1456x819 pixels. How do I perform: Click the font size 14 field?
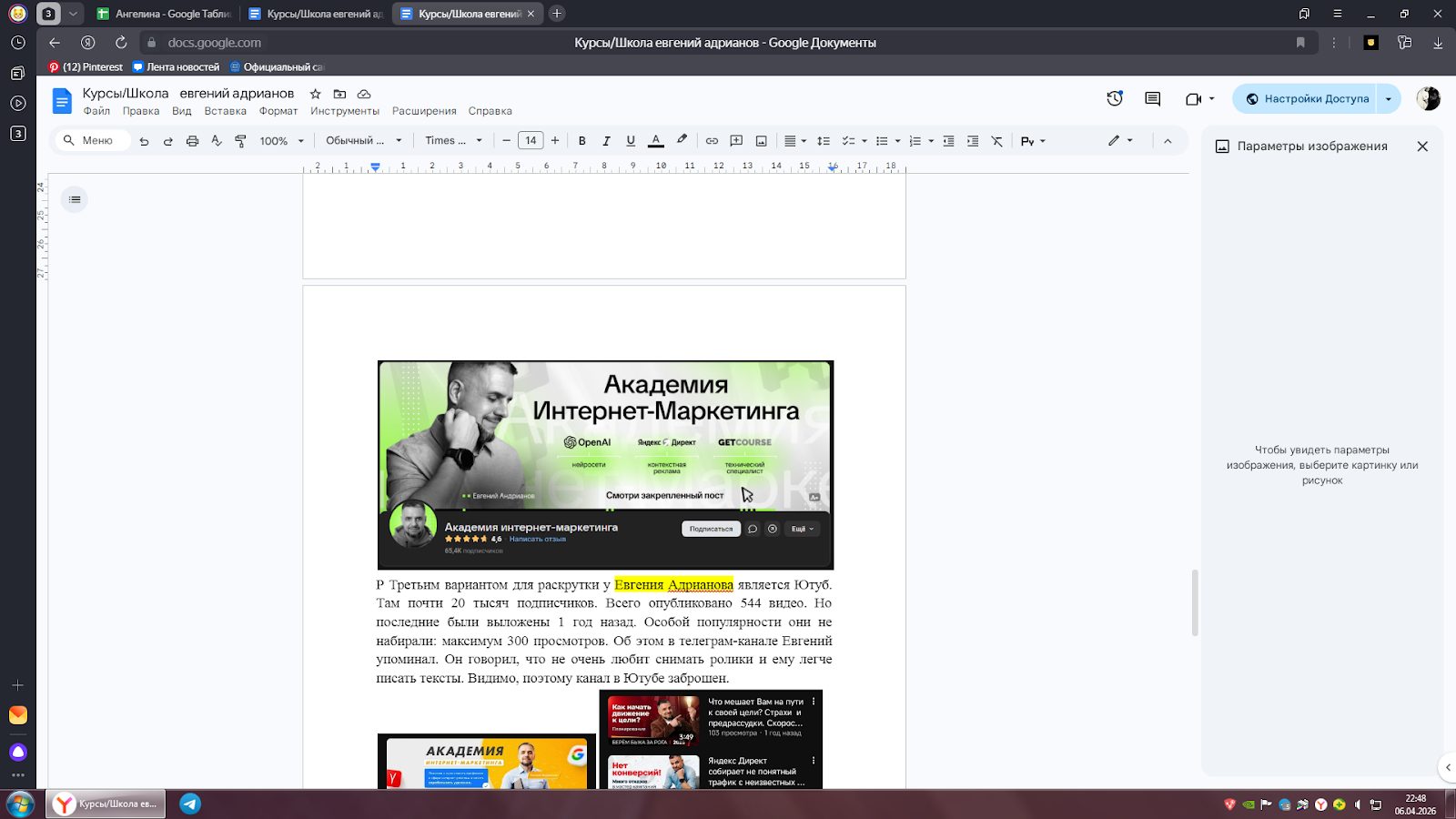point(531,141)
